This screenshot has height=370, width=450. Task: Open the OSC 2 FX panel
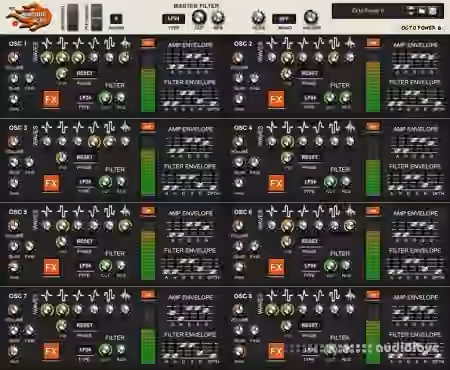tap(276, 99)
